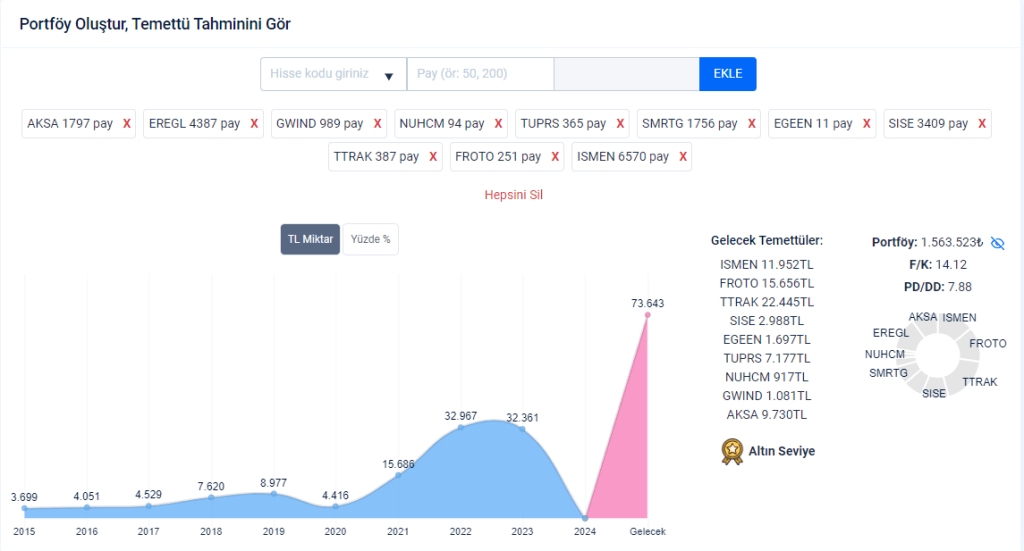
Task: Switch chart to Yüzde % view
Action: (370, 240)
